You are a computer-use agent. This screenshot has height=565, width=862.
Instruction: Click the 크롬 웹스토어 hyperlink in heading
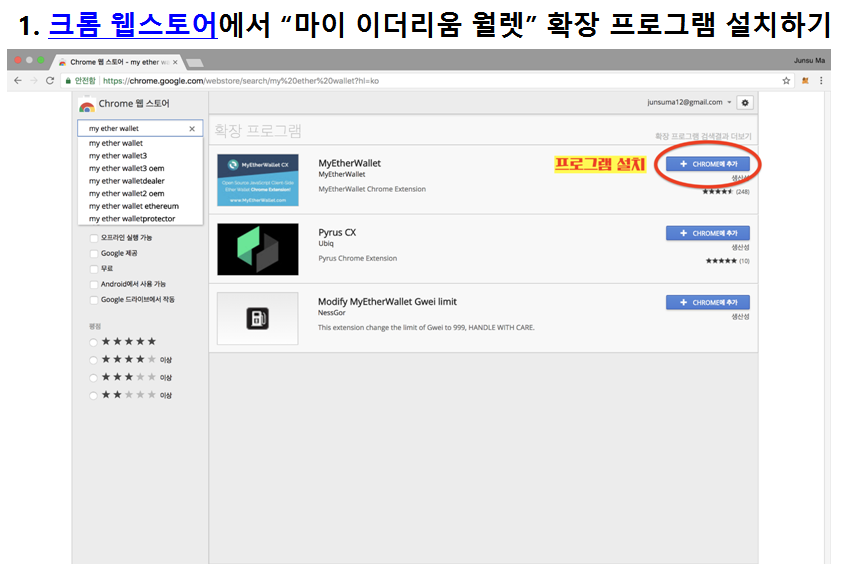133,25
